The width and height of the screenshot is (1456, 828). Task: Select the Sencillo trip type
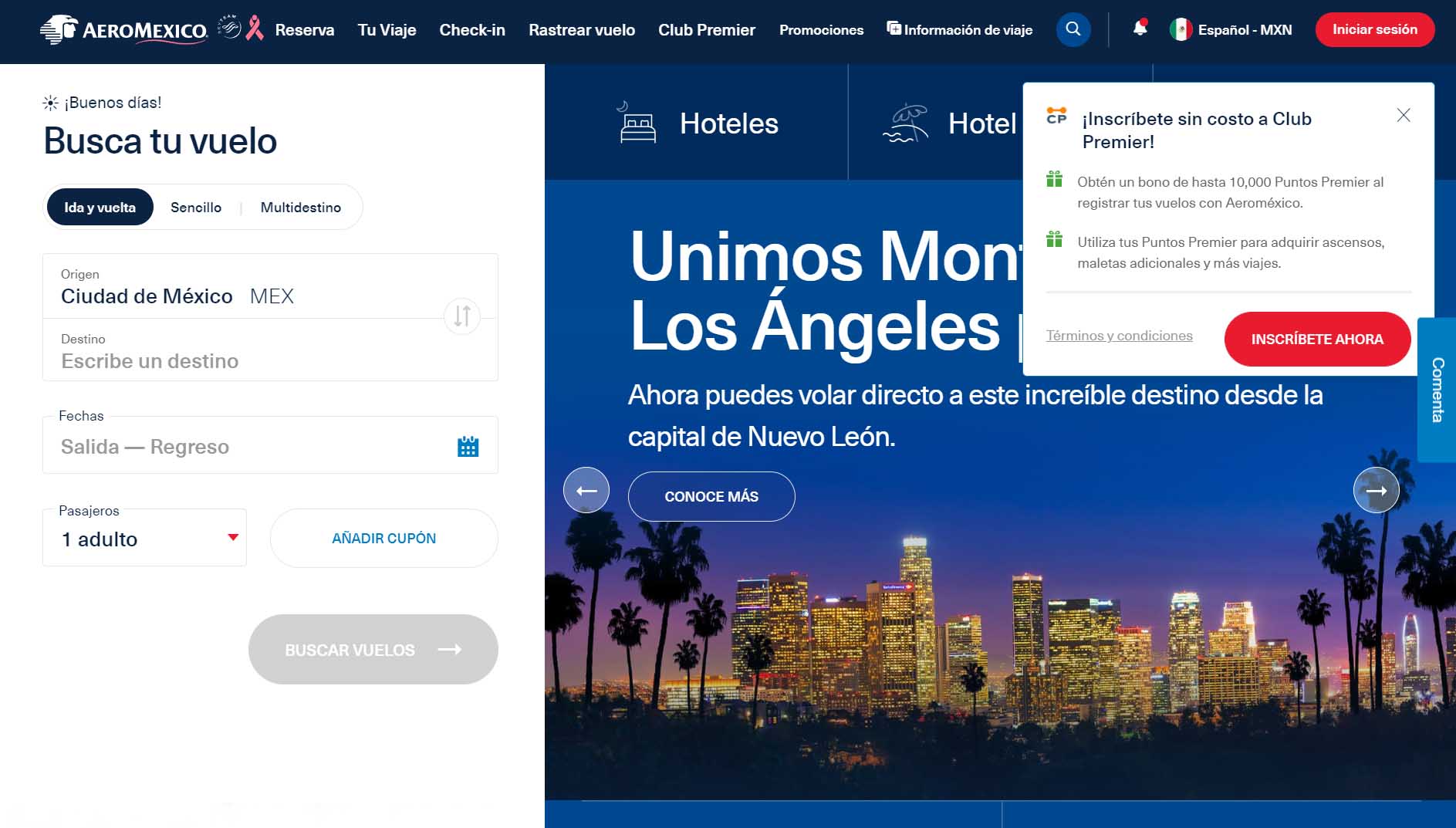[x=196, y=207]
